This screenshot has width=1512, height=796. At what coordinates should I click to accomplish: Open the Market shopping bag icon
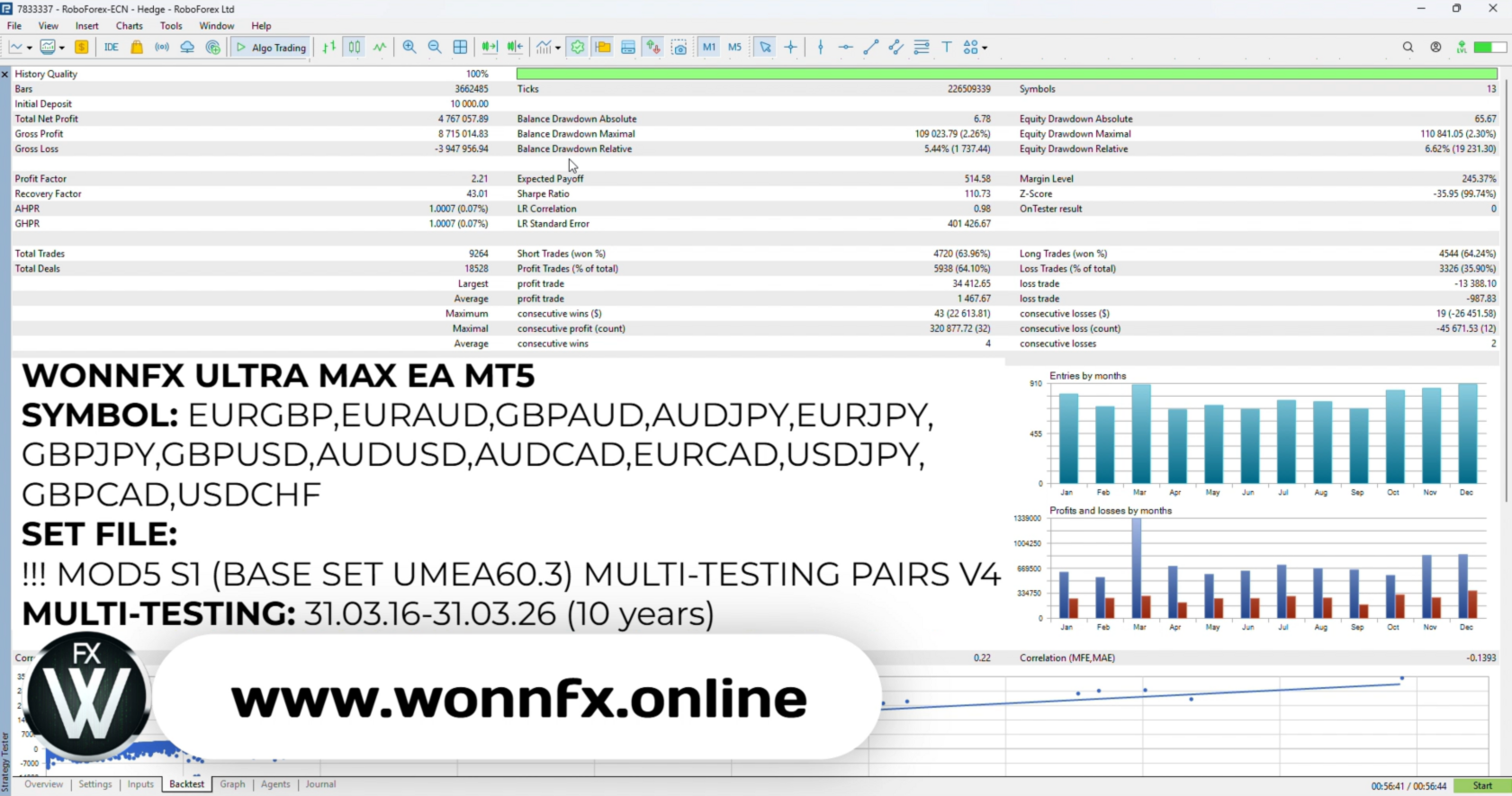click(137, 48)
